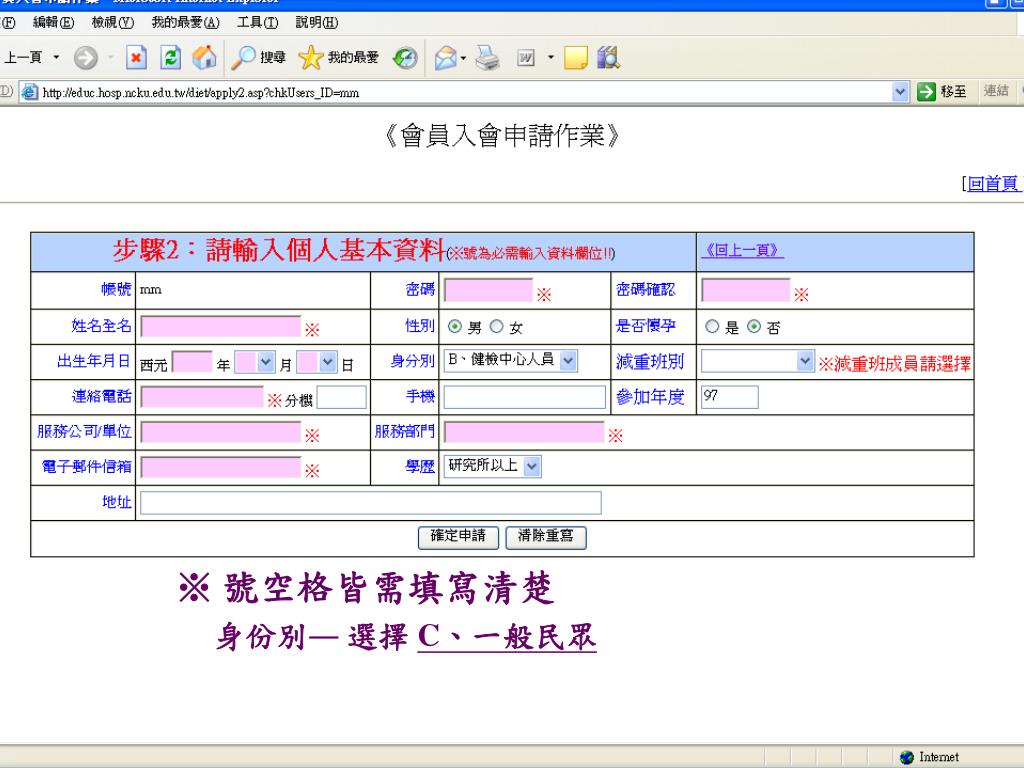Click the Internet zone globe icon
This screenshot has width=1024, height=768.
click(906, 757)
